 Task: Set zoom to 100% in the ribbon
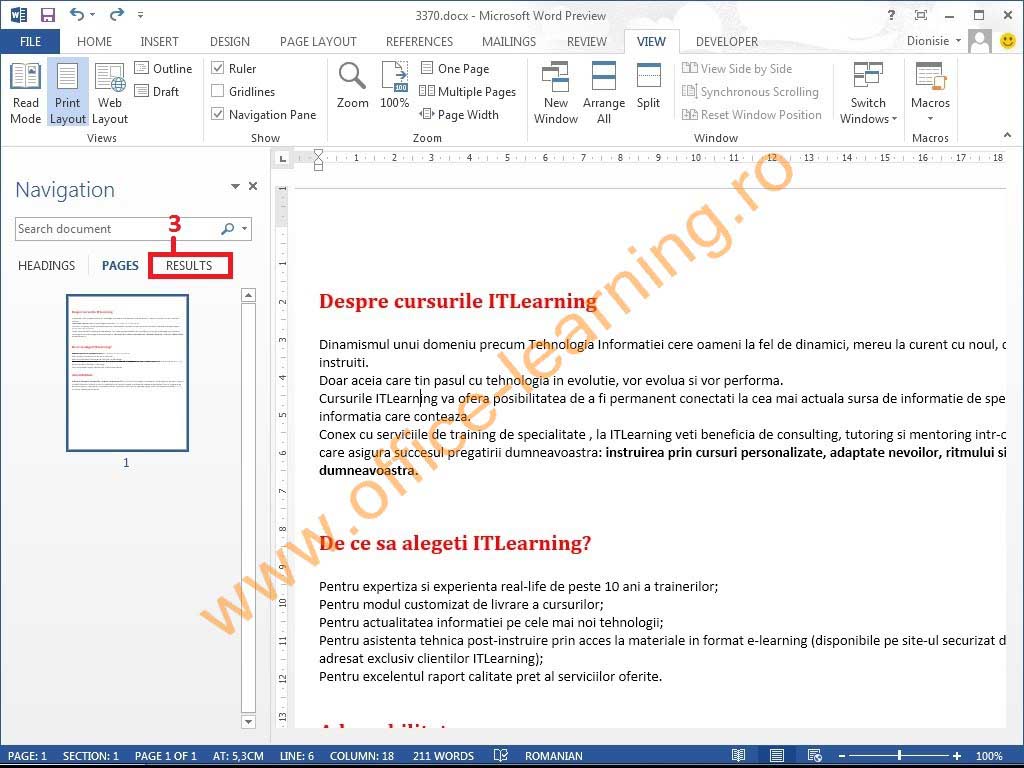tap(394, 86)
